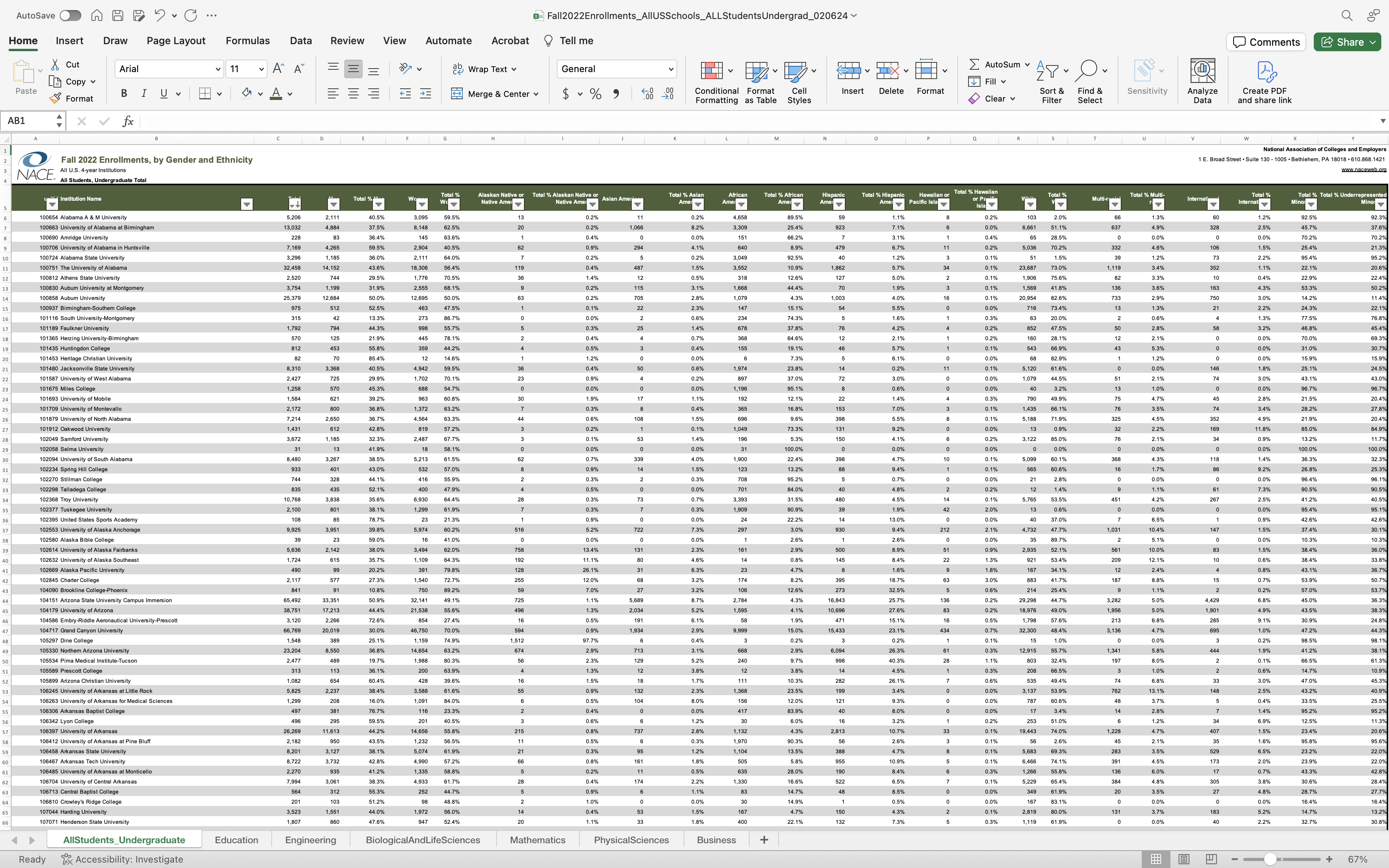Click Analyze Data button
The height and width of the screenshot is (868, 1389).
(1203, 81)
